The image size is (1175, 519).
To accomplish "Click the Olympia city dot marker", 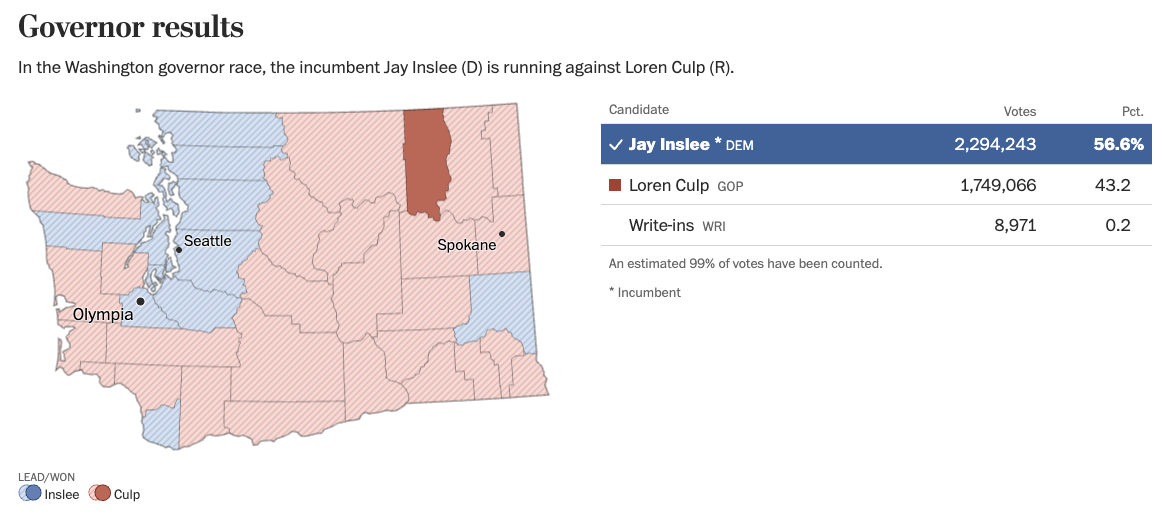I will (x=140, y=301).
